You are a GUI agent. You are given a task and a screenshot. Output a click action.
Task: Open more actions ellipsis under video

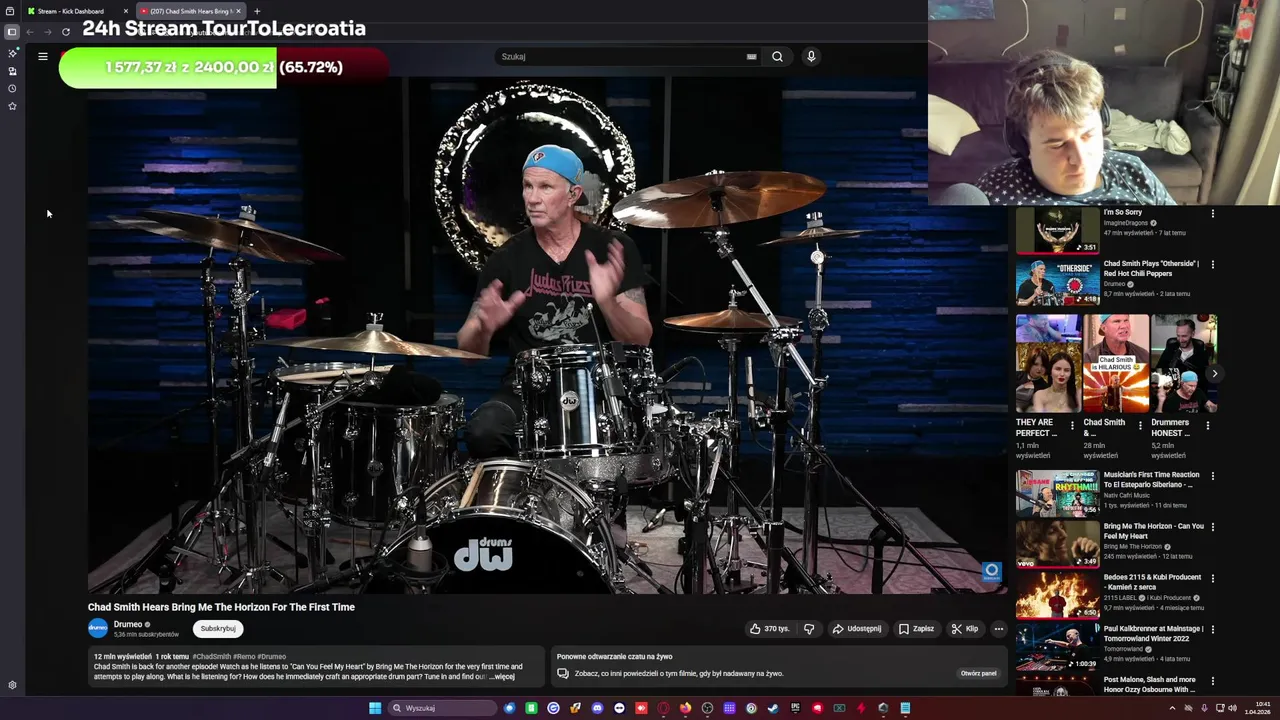click(998, 629)
